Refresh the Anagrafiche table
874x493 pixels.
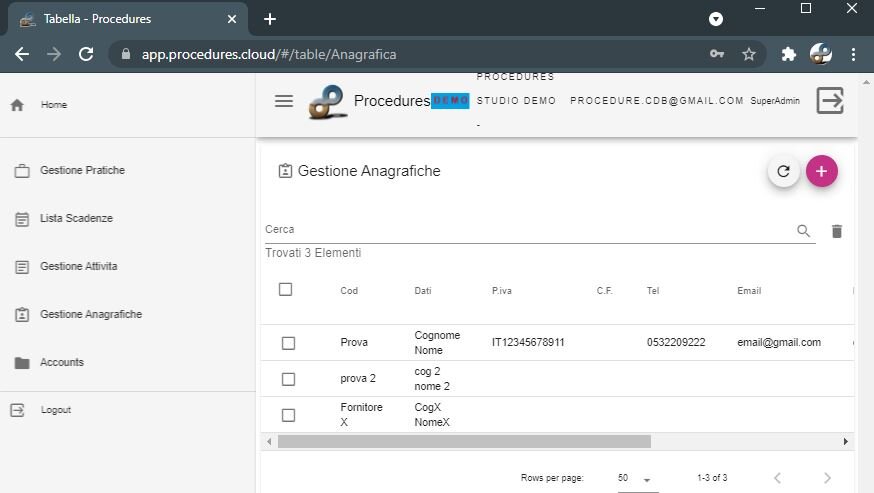783,171
